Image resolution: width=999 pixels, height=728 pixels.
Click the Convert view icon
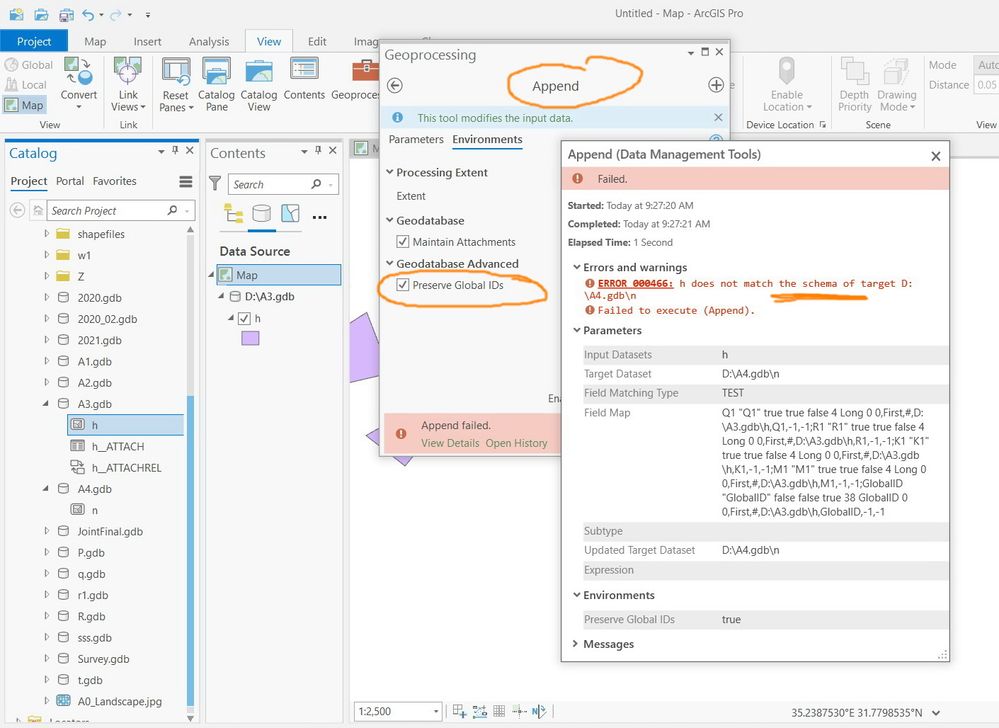(78, 71)
